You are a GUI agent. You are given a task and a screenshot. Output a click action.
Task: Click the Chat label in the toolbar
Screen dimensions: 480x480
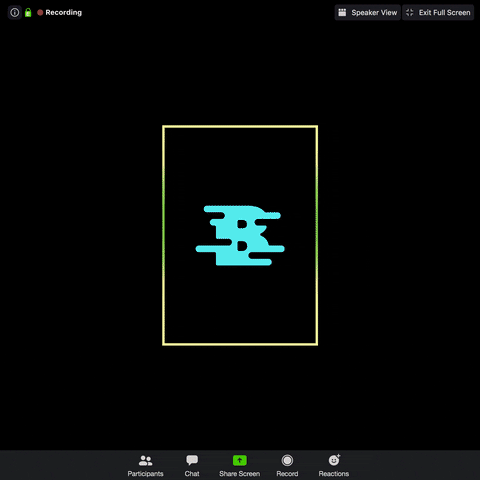[192, 474]
